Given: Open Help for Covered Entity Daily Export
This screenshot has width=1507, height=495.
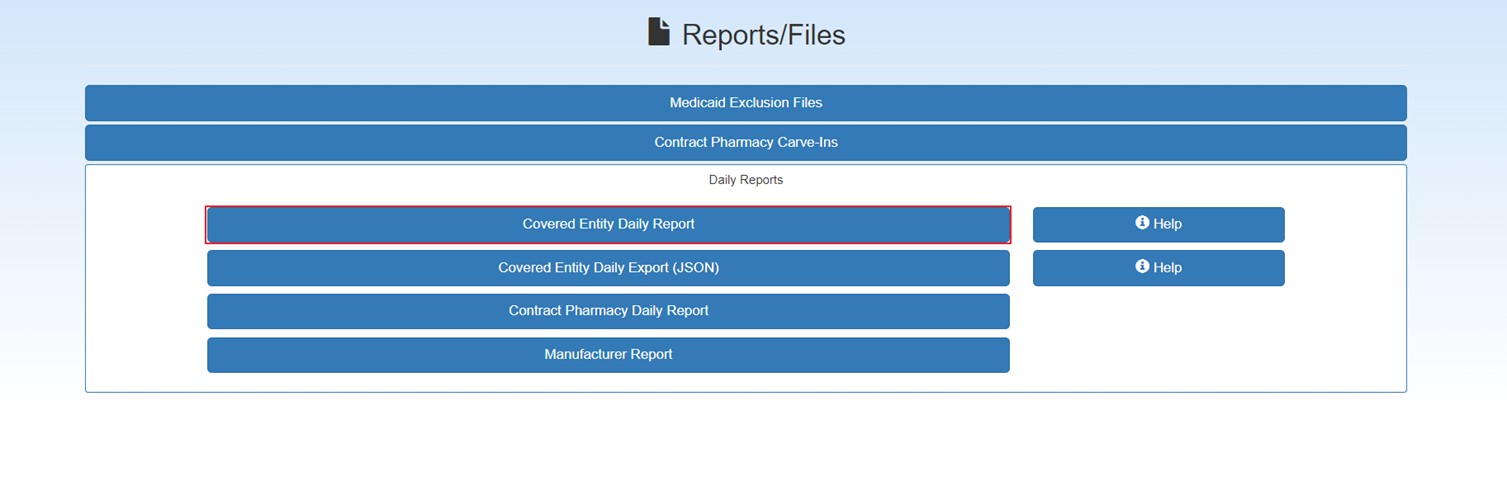Looking at the screenshot, I should (x=1158, y=268).
